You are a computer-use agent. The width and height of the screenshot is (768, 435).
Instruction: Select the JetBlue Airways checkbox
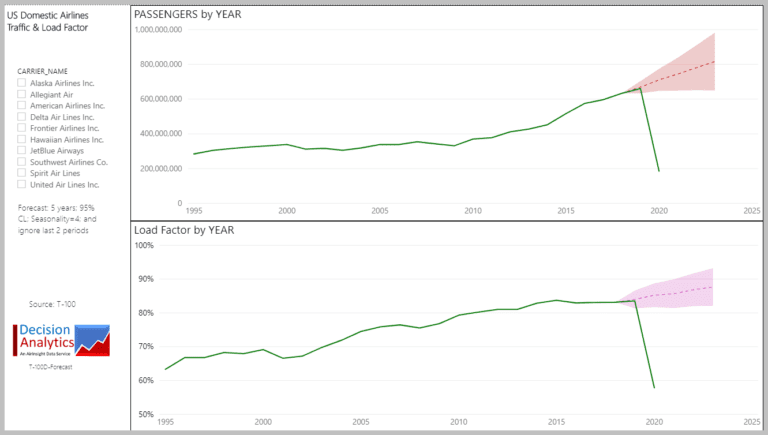pos(22,150)
